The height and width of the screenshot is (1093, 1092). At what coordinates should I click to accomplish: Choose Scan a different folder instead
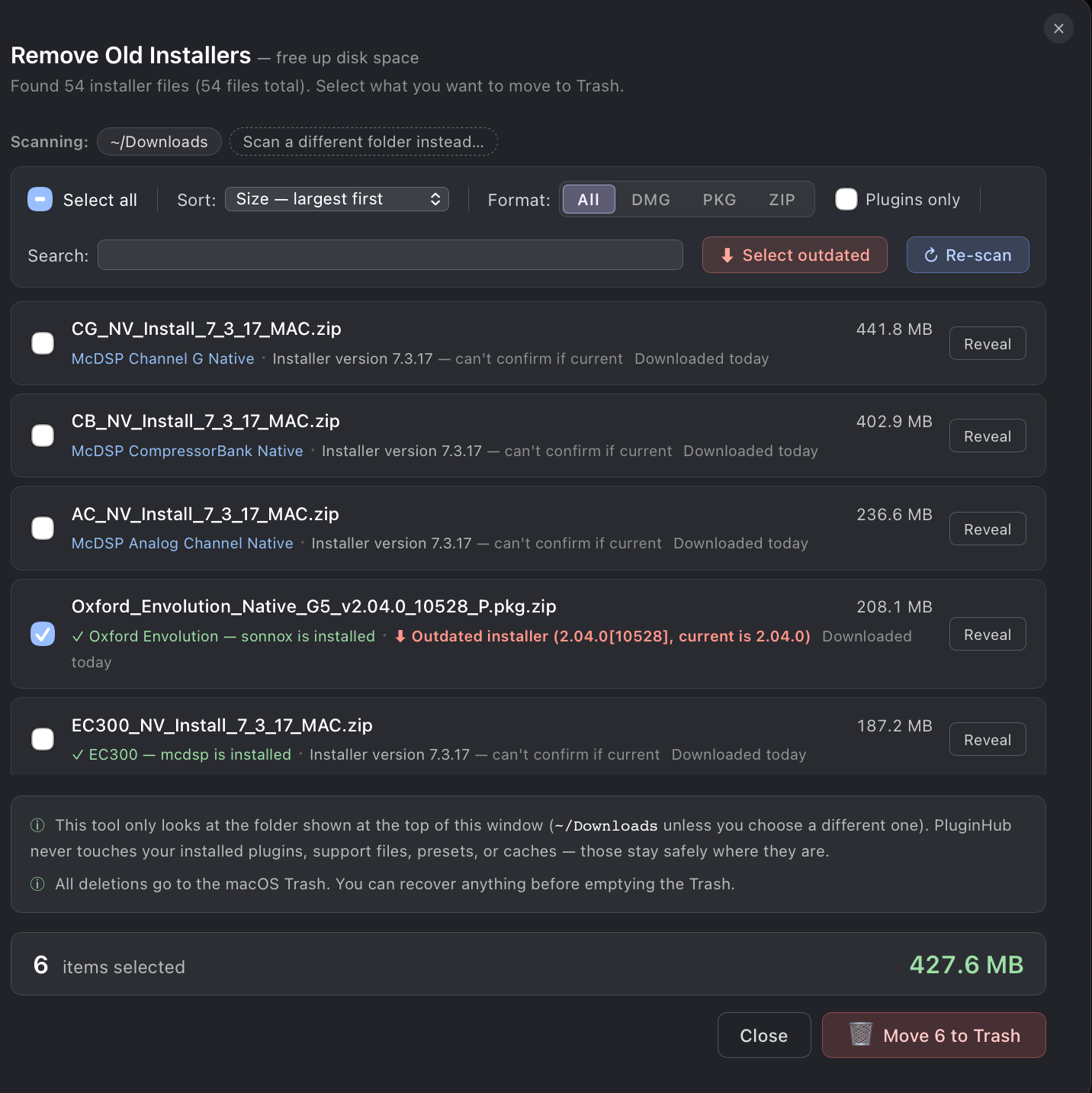click(364, 142)
